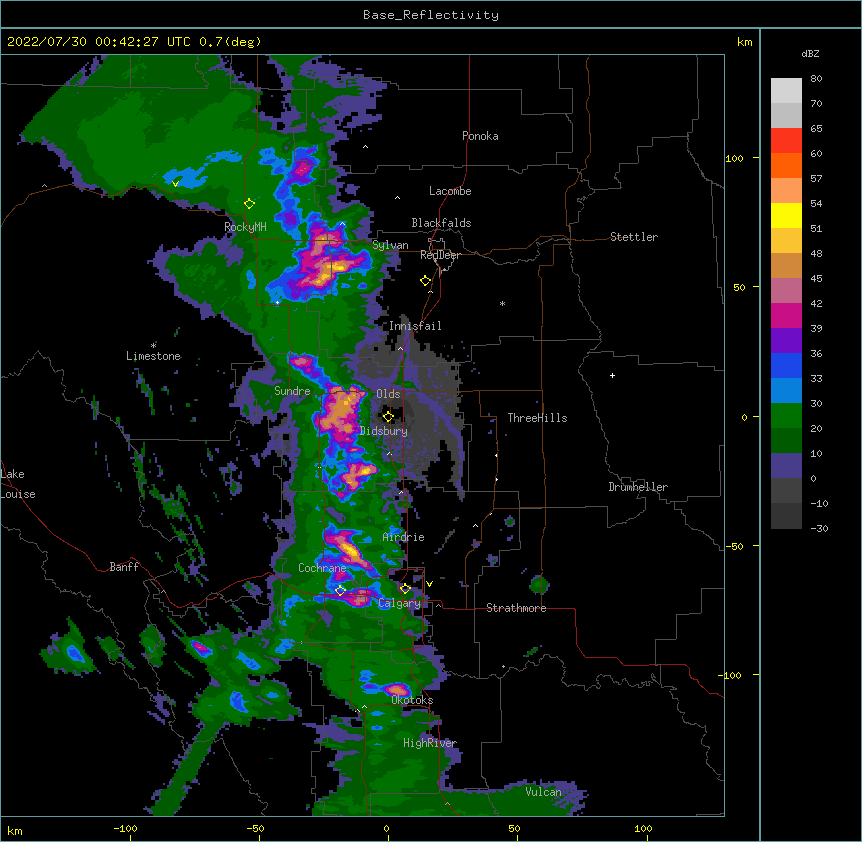Click the Vulcan map label
Viewport: 862px width, 842px height.
[543, 792]
